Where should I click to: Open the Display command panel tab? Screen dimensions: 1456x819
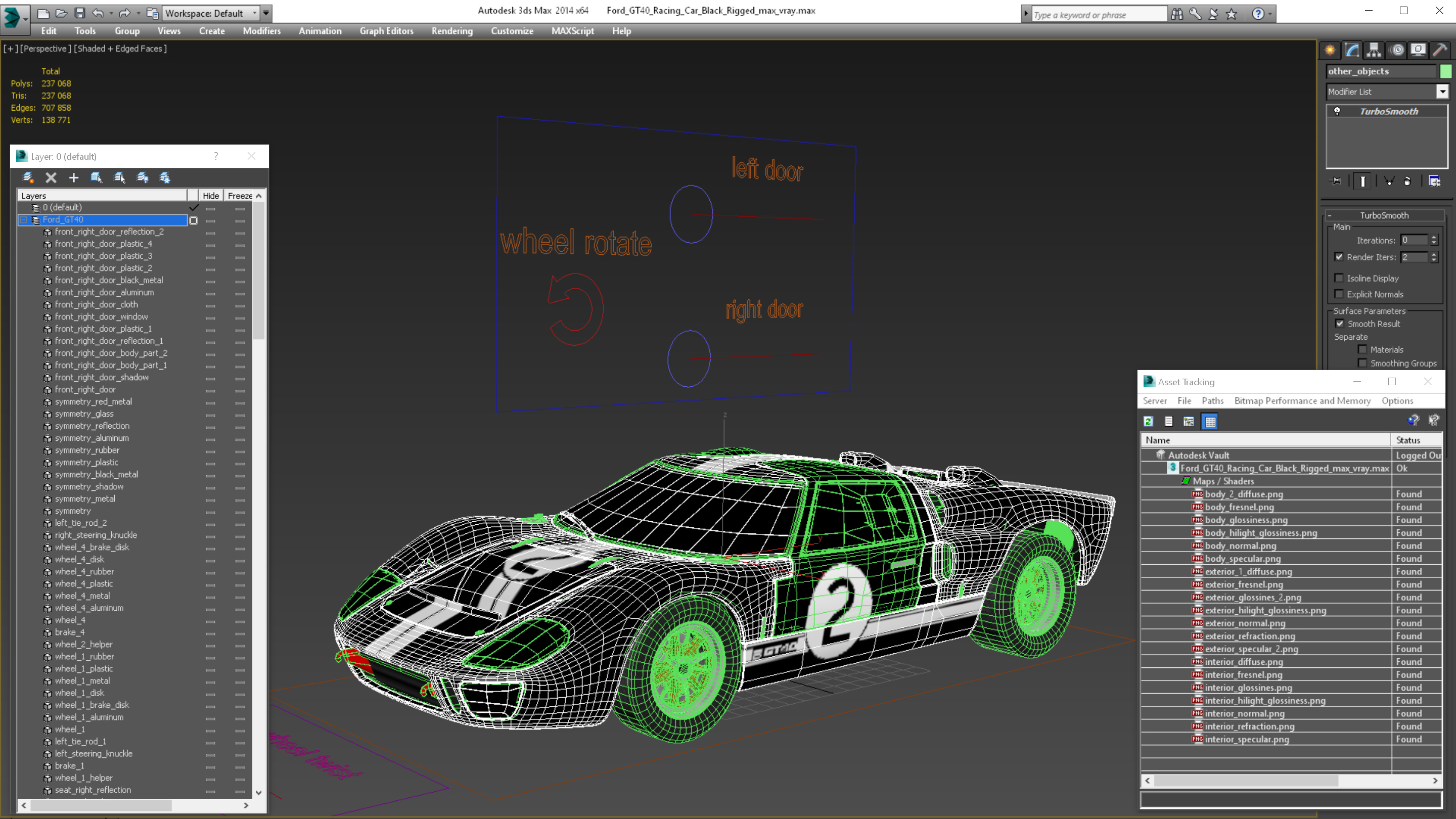click(1418, 51)
